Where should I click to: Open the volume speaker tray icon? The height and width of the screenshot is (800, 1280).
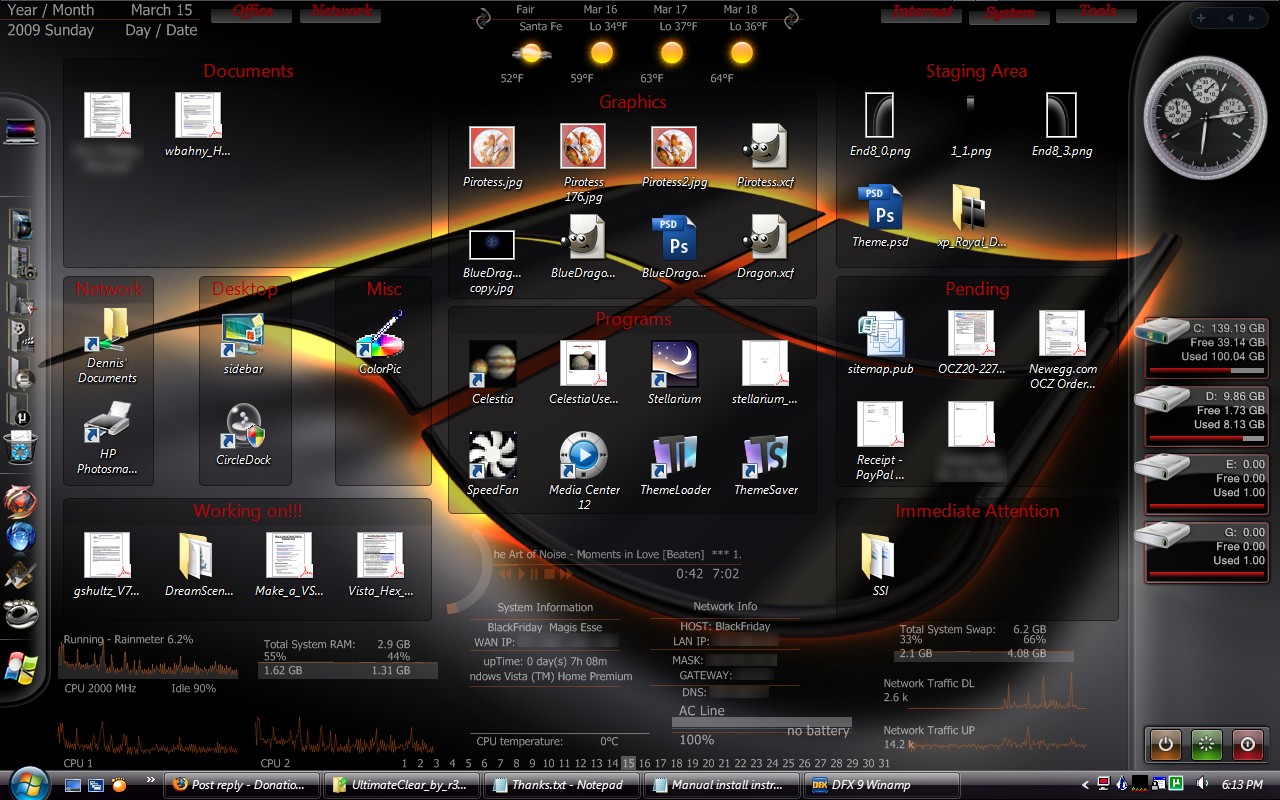[1202, 784]
